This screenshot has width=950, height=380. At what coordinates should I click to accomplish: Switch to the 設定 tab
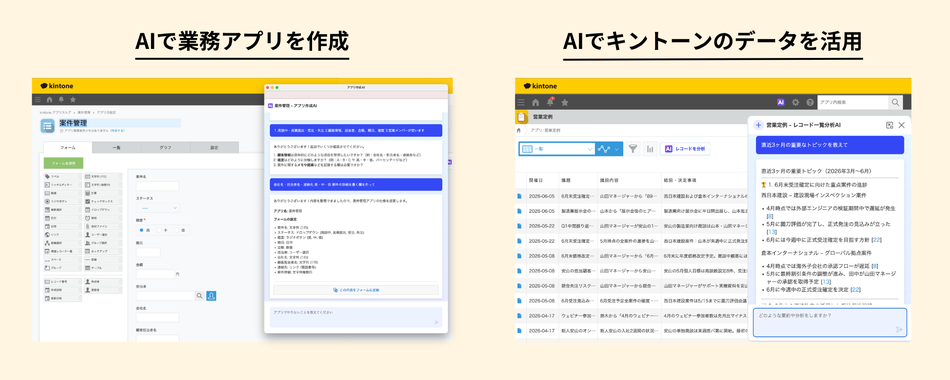tap(214, 147)
